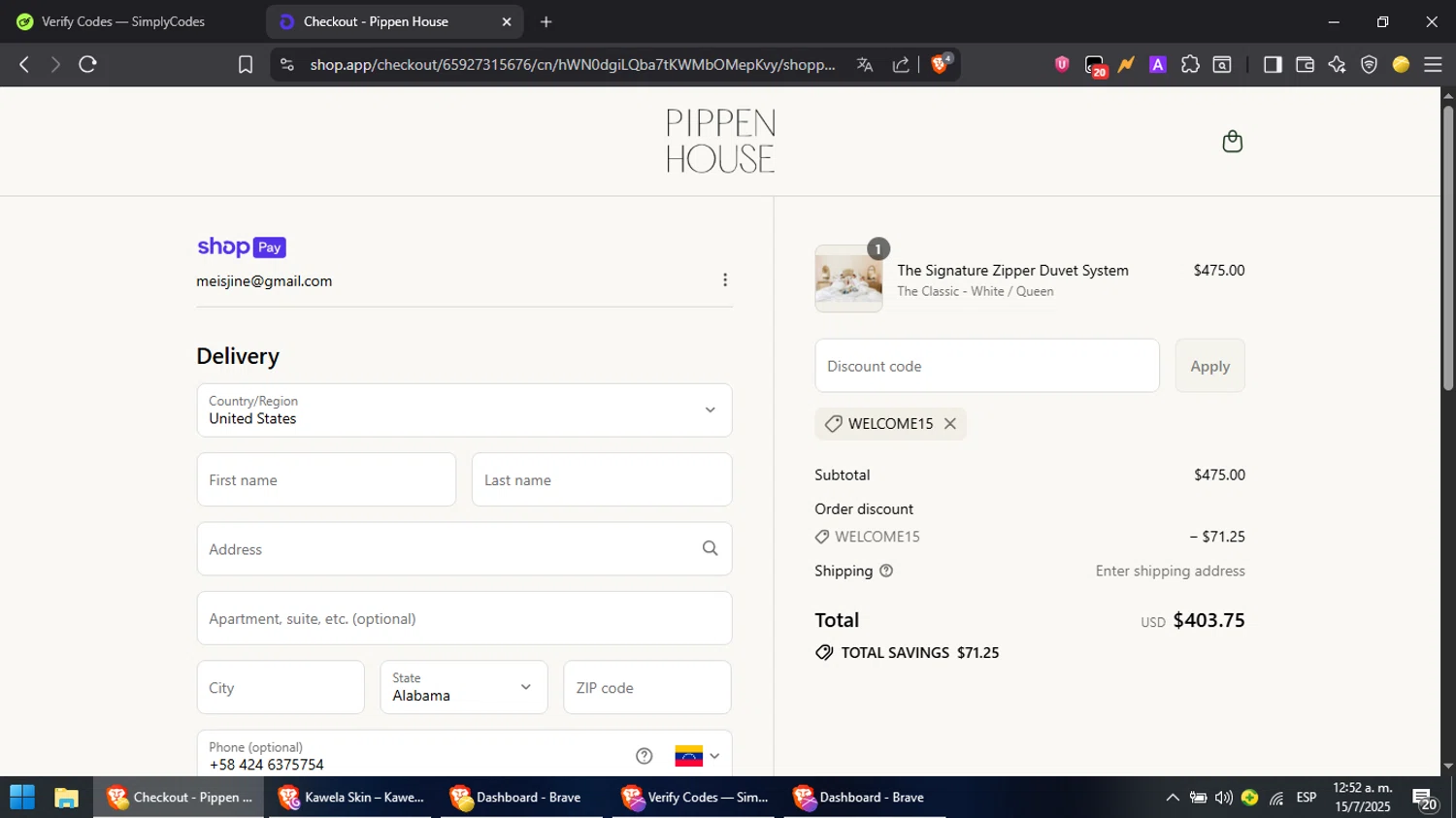Open the browser hamburger menu
Screen dimensions: 1456x818
tap(1433, 64)
